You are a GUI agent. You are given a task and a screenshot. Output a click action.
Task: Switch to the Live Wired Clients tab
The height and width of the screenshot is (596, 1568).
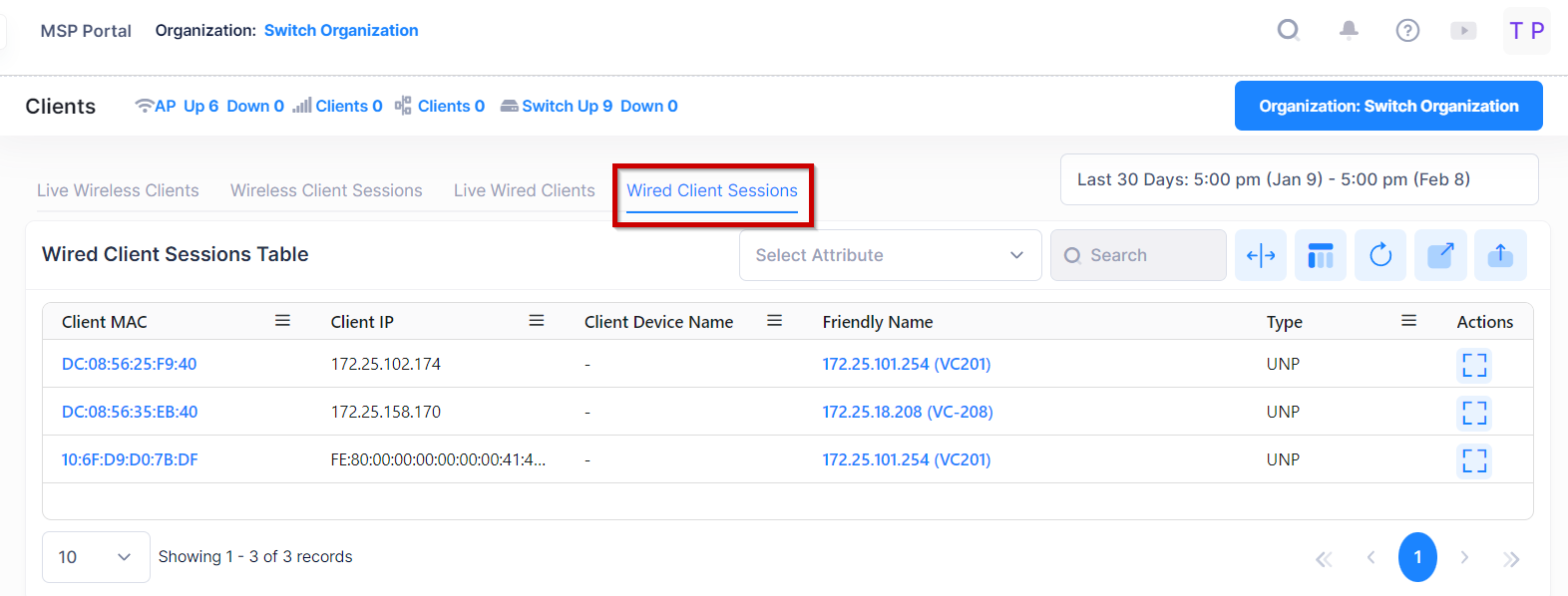tap(525, 190)
